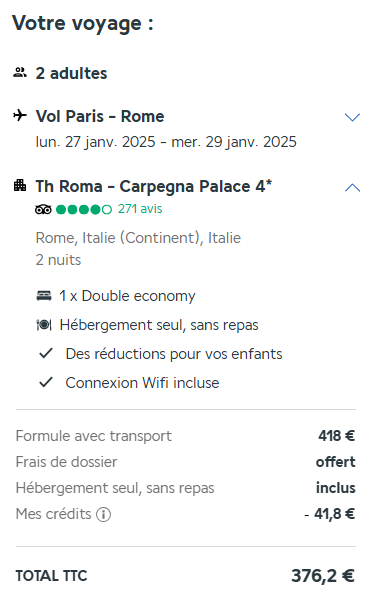Click the 2 adultes label

71,73
